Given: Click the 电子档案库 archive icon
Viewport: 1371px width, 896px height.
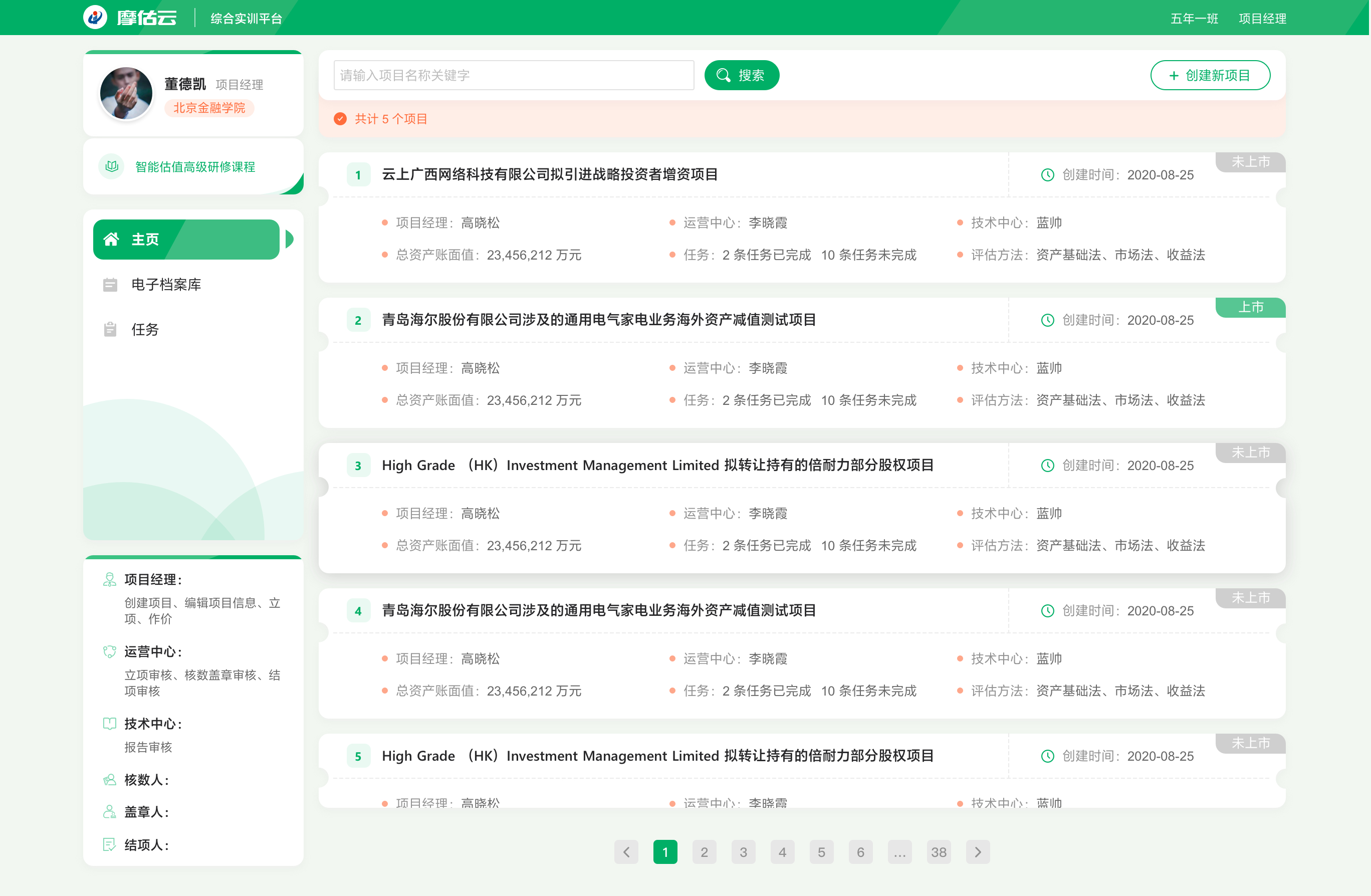Looking at the screenshot, I should coord(110,285).
